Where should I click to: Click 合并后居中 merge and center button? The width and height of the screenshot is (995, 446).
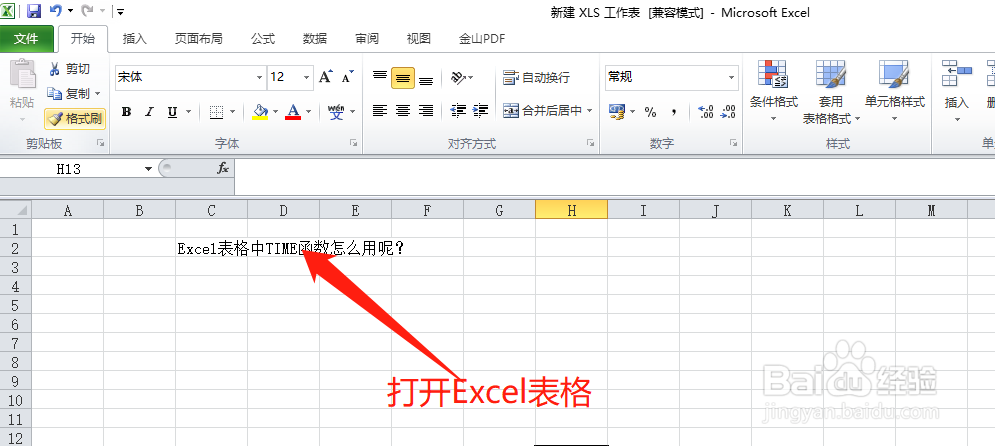(x=542, y=111)
